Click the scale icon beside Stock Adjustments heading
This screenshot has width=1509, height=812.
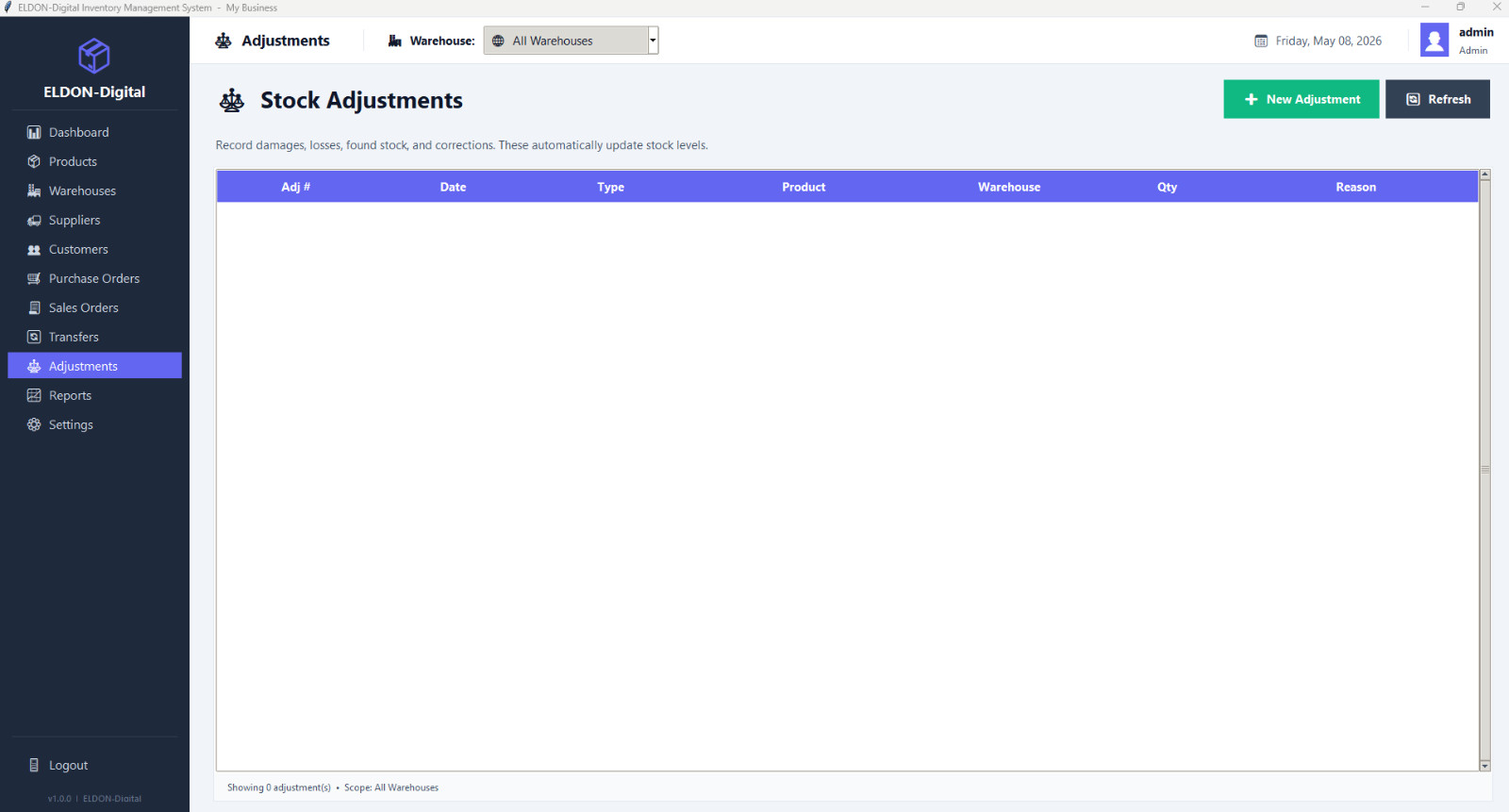232,101
